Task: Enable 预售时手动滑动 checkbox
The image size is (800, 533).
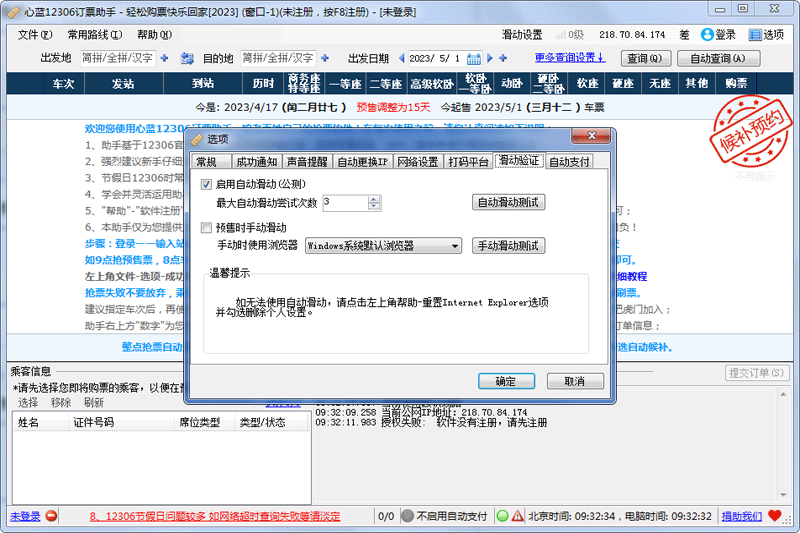Action: click(x=207, y=227)
